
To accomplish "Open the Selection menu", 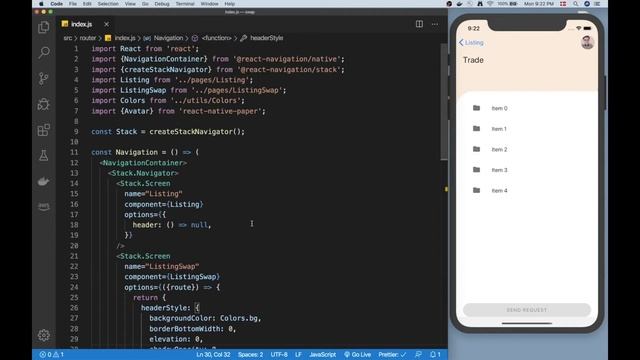I will [x=108, y=4].
